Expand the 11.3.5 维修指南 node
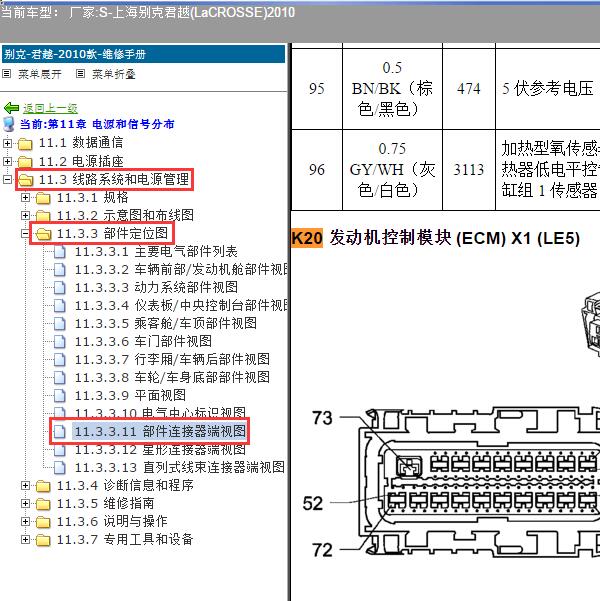This screenshot has width=600, height=601. pyautogui.click(x=25, y=503)
